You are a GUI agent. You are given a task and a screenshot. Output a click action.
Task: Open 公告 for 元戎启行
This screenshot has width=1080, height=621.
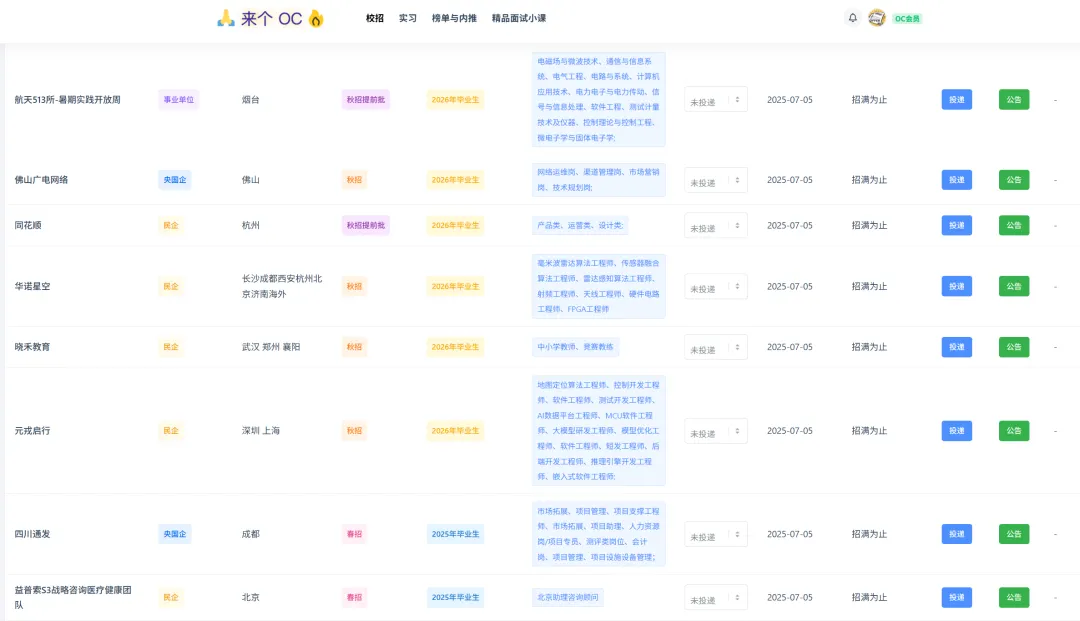(x=1014, y=430)
